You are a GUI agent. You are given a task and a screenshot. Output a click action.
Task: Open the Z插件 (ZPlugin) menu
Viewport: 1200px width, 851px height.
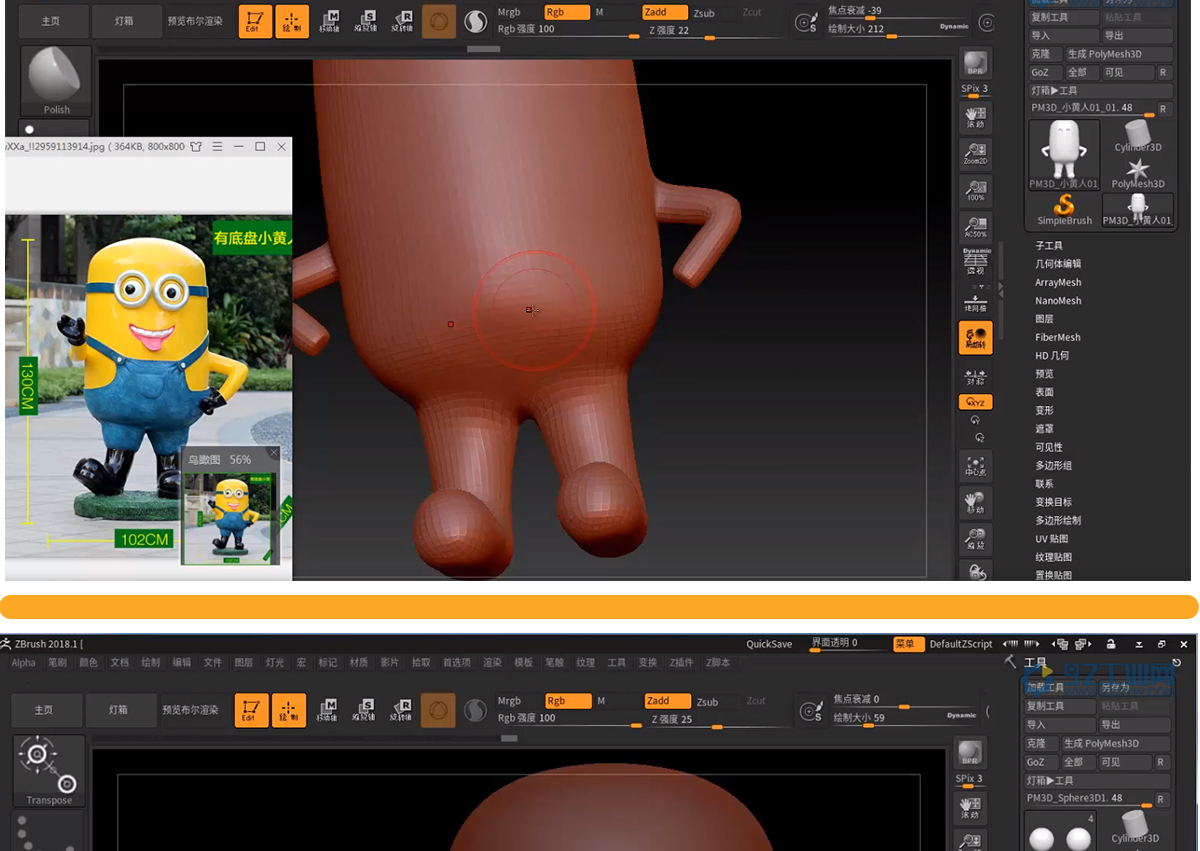681,663
